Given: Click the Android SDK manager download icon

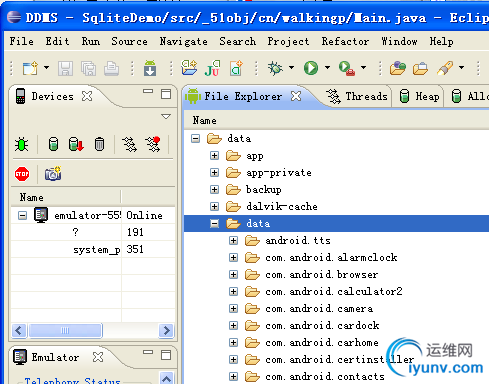Looking at the screenshot, I should (150, 68).
